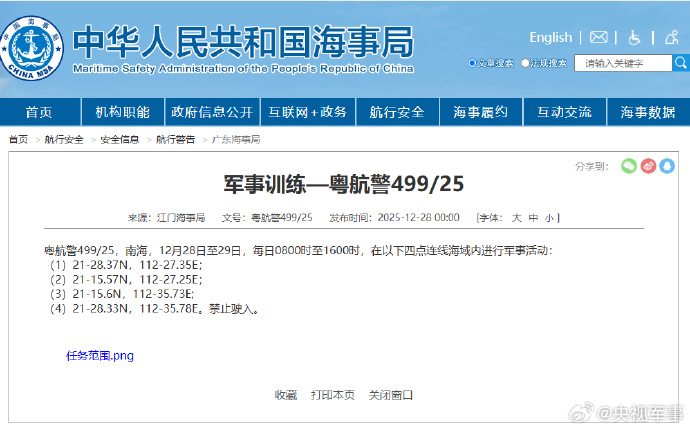Open the mail envelope icon
690x429 pixels.
pos(599,37)
